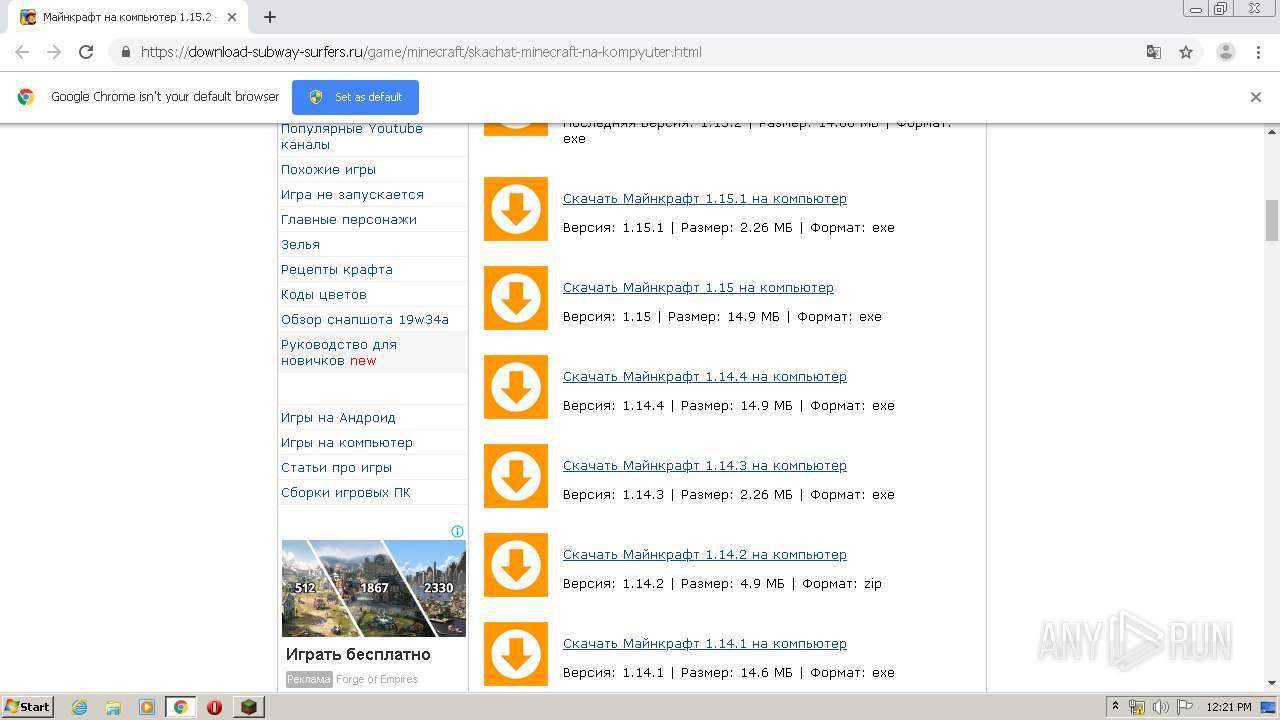Click the scrollbar down arrow

[1272, 683]
